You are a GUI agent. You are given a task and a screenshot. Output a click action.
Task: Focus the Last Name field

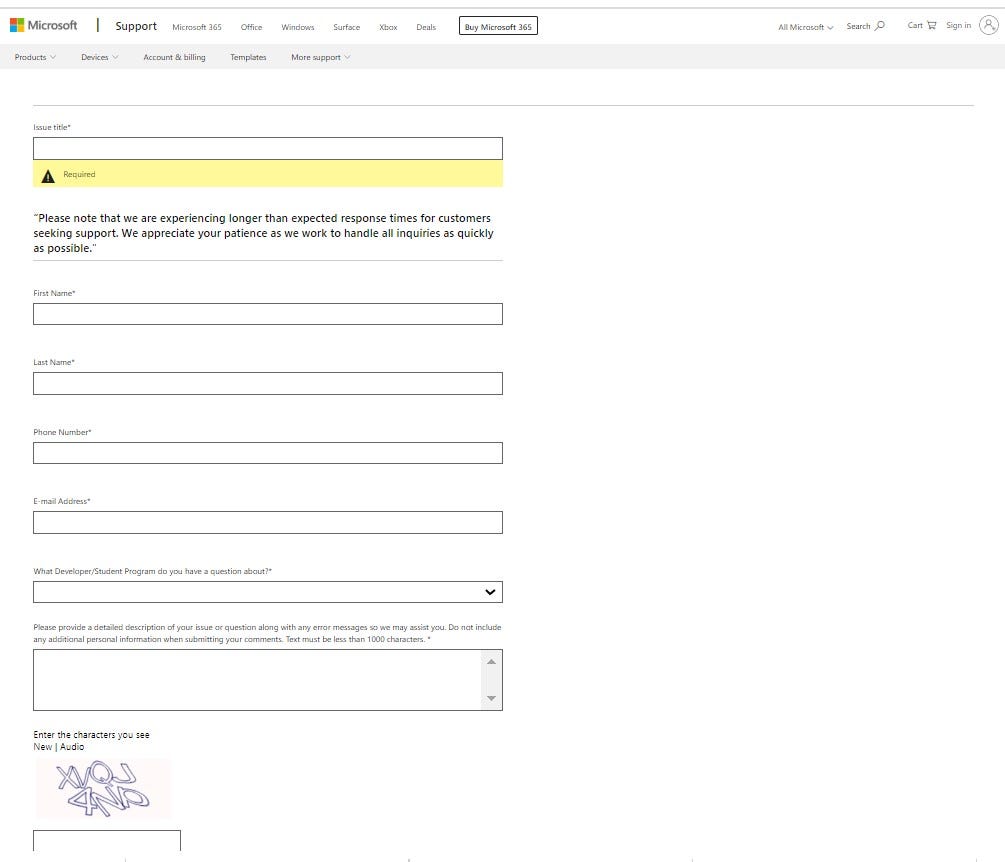coord(268,383)
